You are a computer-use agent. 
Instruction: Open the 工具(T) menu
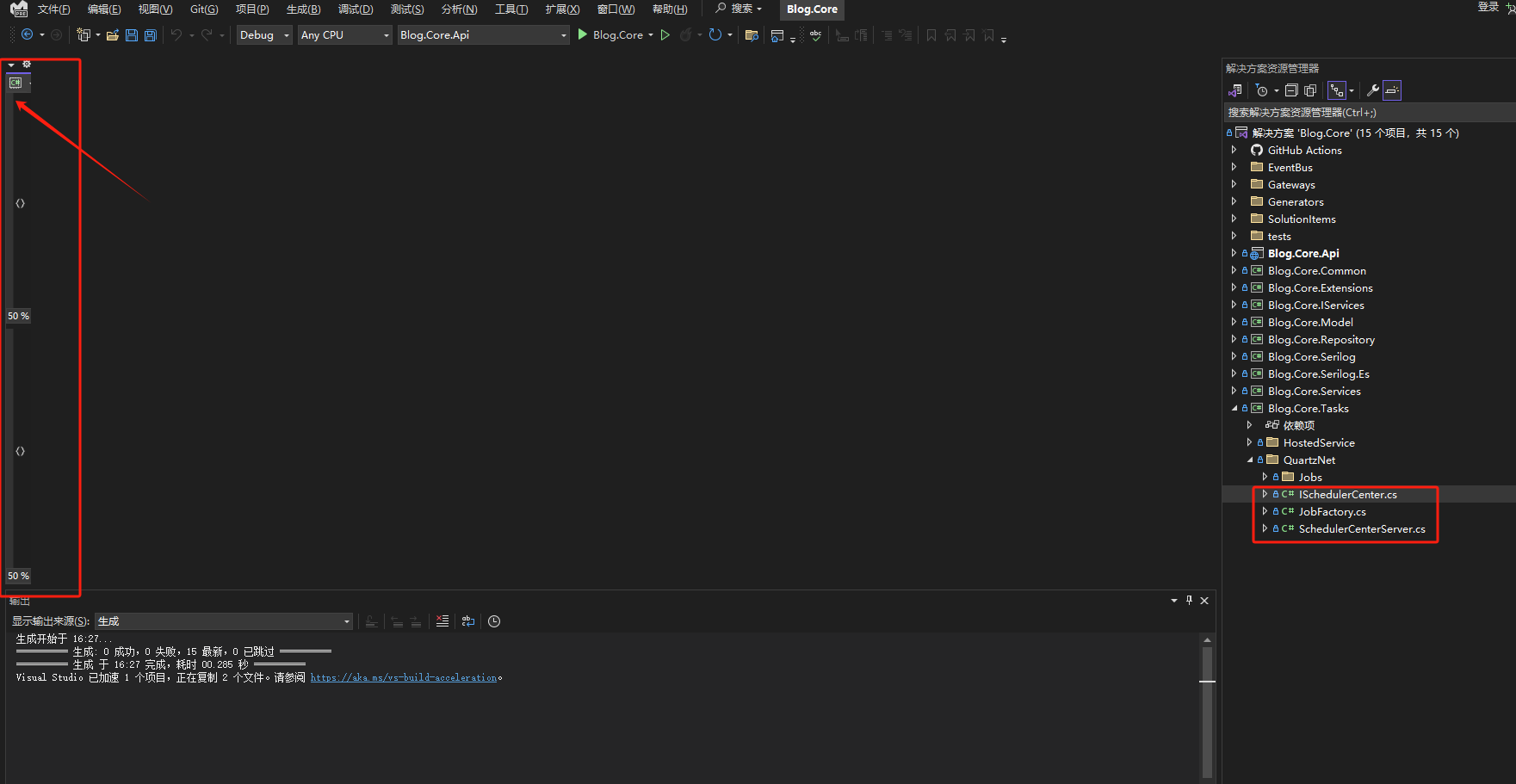point(511,9)
